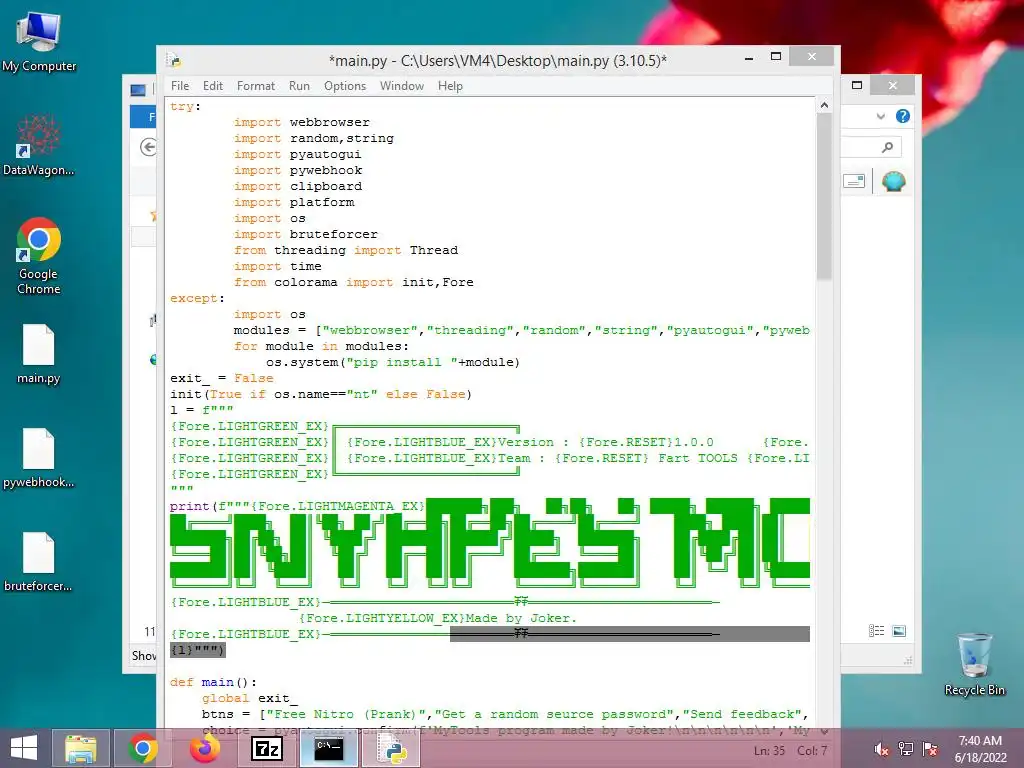The width and height of the screenshot is (1024, 768).
Task: Expand the ribbon chevron in background window
Action: (881, 116)
